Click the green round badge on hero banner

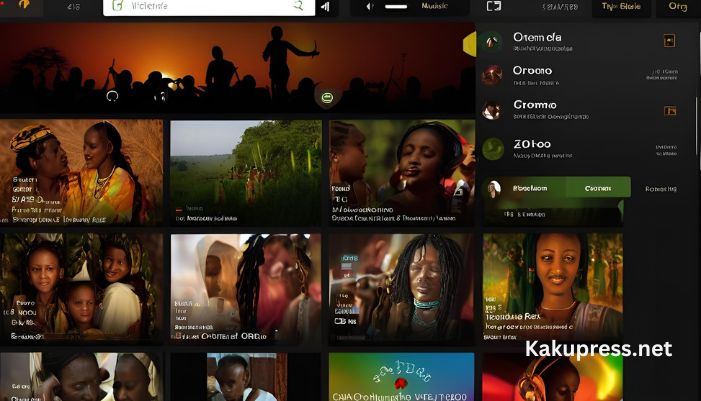point(327,97)
